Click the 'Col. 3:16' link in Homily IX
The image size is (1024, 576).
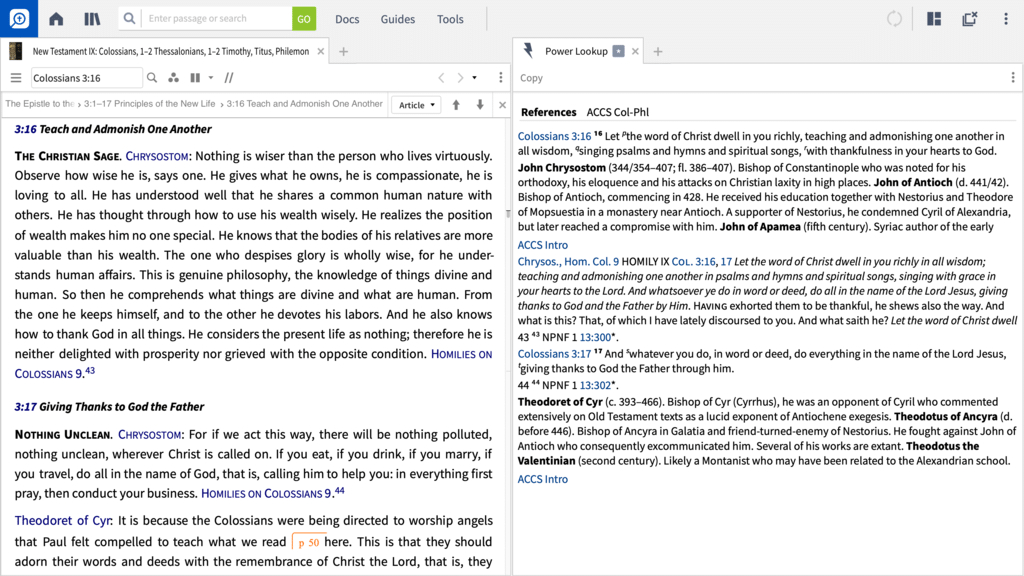[693, 261]
